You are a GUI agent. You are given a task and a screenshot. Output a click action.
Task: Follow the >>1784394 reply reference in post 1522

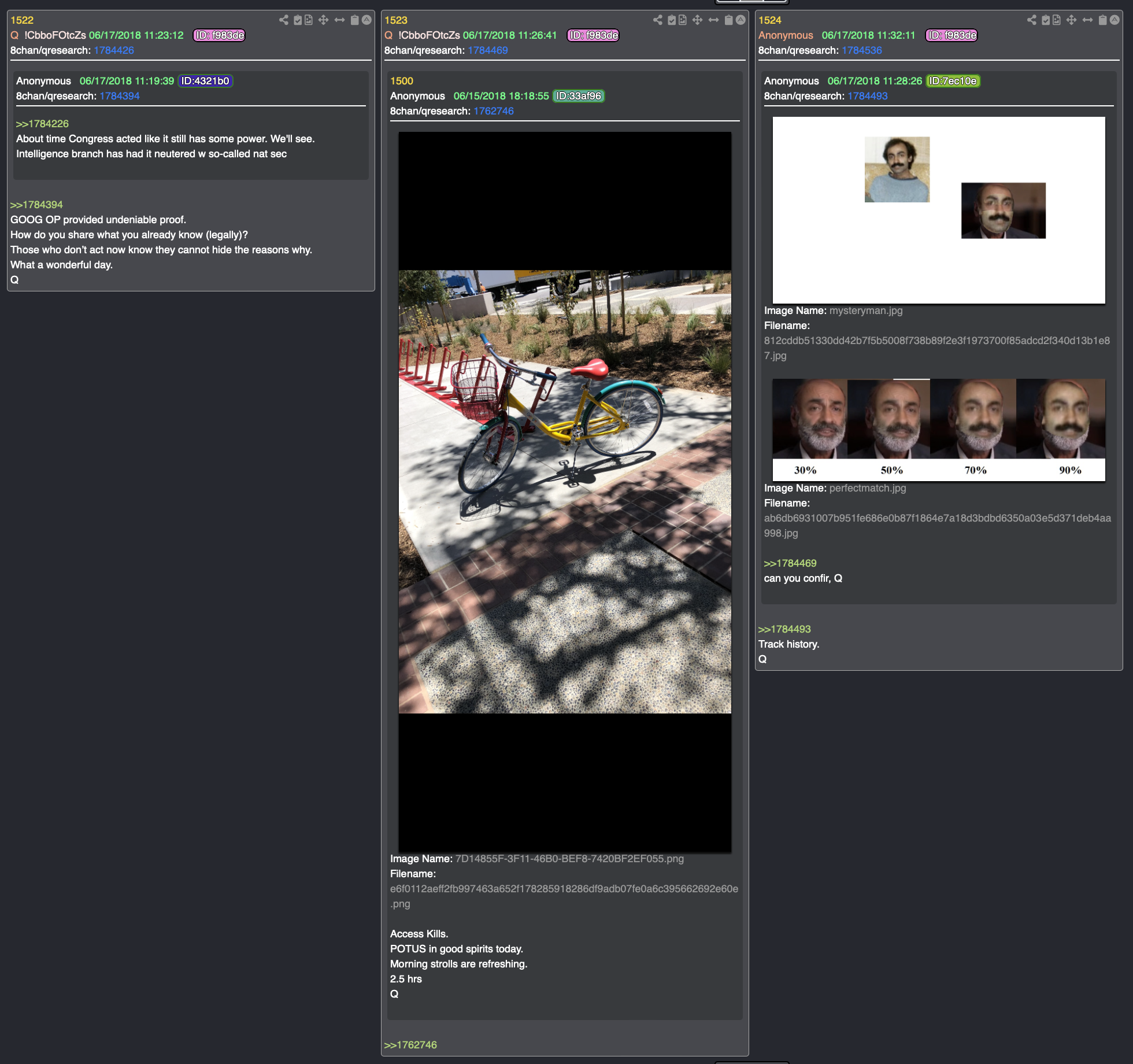36,205
